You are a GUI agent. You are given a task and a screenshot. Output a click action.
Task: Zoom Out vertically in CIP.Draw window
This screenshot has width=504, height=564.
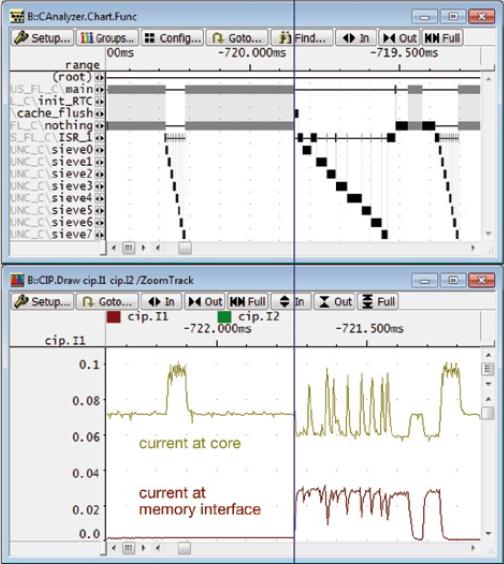click(334, 301)
